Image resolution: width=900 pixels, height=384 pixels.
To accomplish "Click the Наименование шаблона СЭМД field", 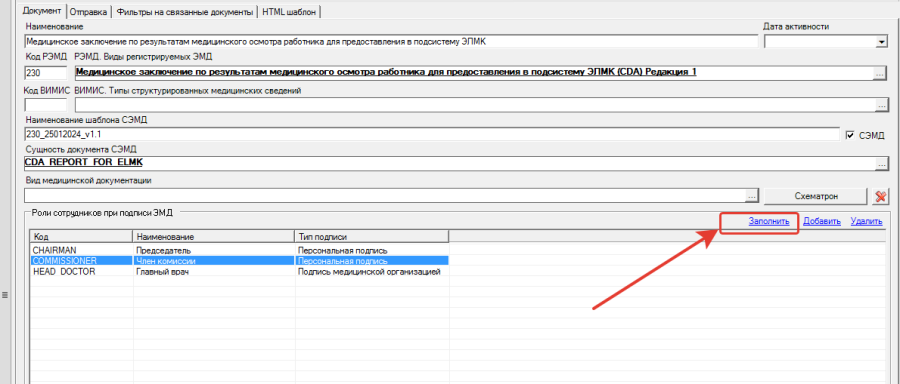I will (432, 134).
